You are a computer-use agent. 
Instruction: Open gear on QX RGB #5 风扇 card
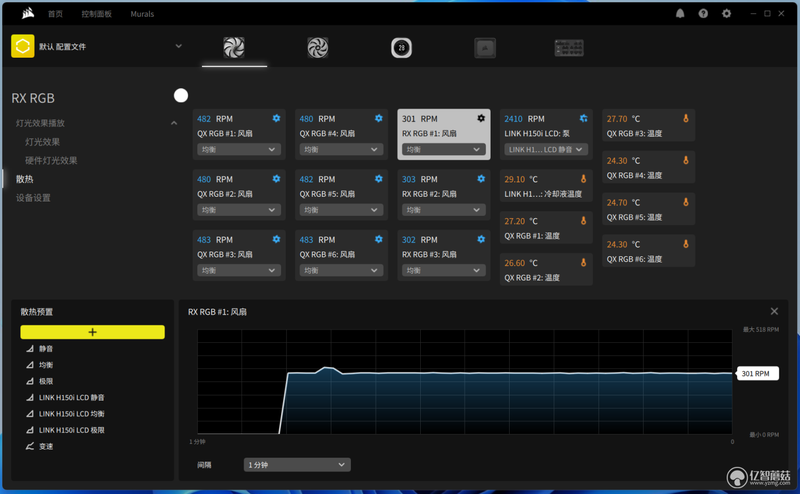point(379,179)
